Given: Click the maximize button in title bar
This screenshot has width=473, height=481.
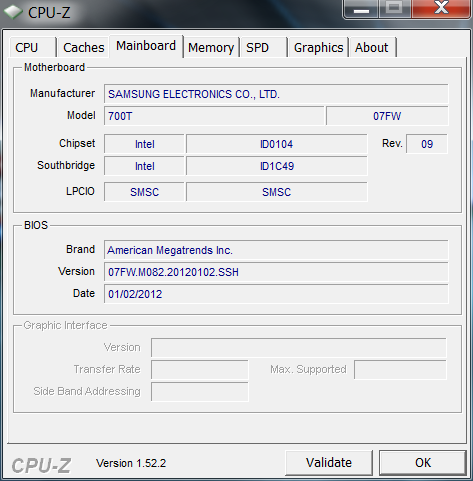Looking at the screenshot, I should 395,9.
